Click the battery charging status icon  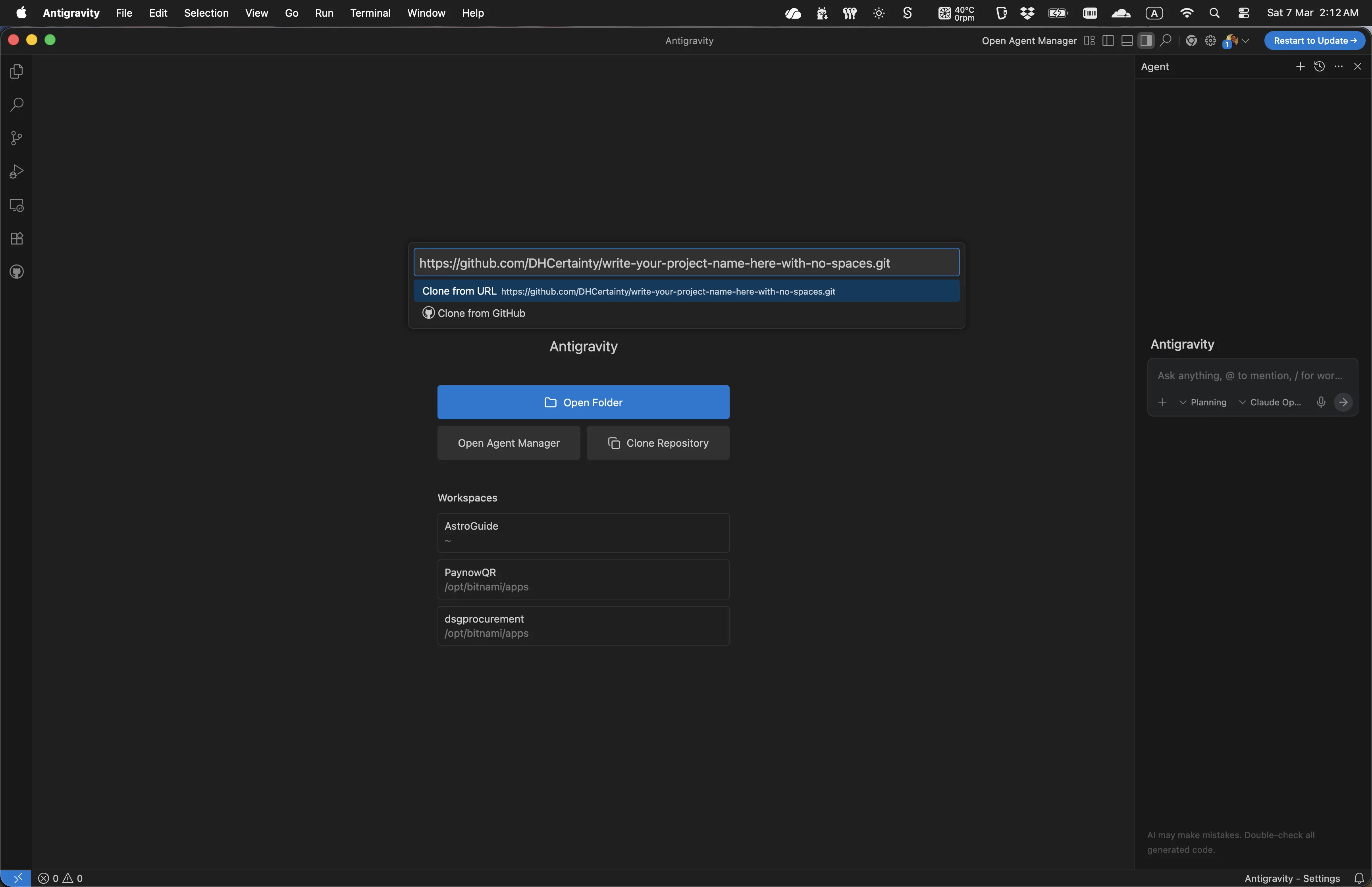pyautogui.click(x=1058, y=13)
